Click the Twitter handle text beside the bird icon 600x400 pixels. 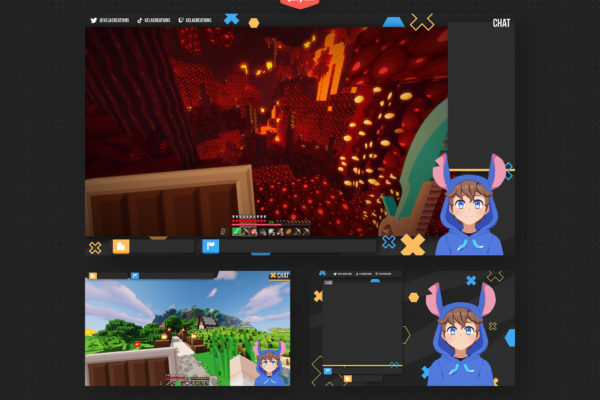coord(114,20)
